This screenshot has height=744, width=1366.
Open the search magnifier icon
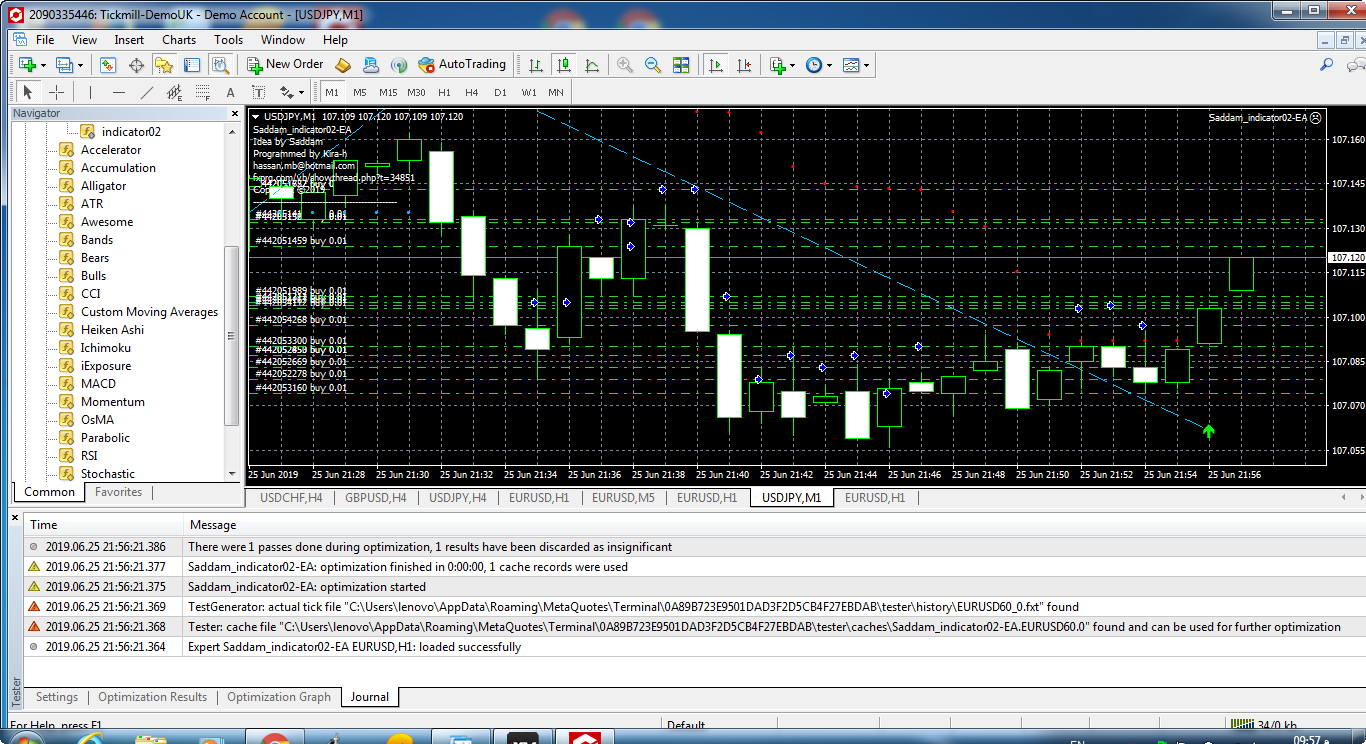(1326, 65)
